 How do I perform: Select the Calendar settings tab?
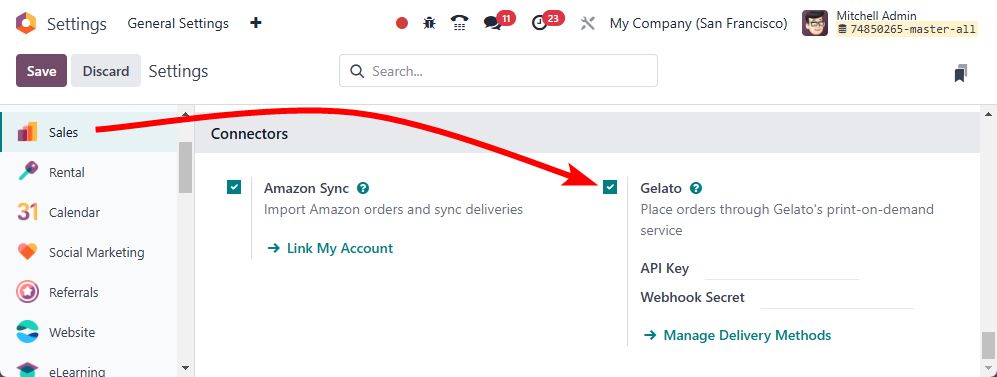(x=89, y=212)
